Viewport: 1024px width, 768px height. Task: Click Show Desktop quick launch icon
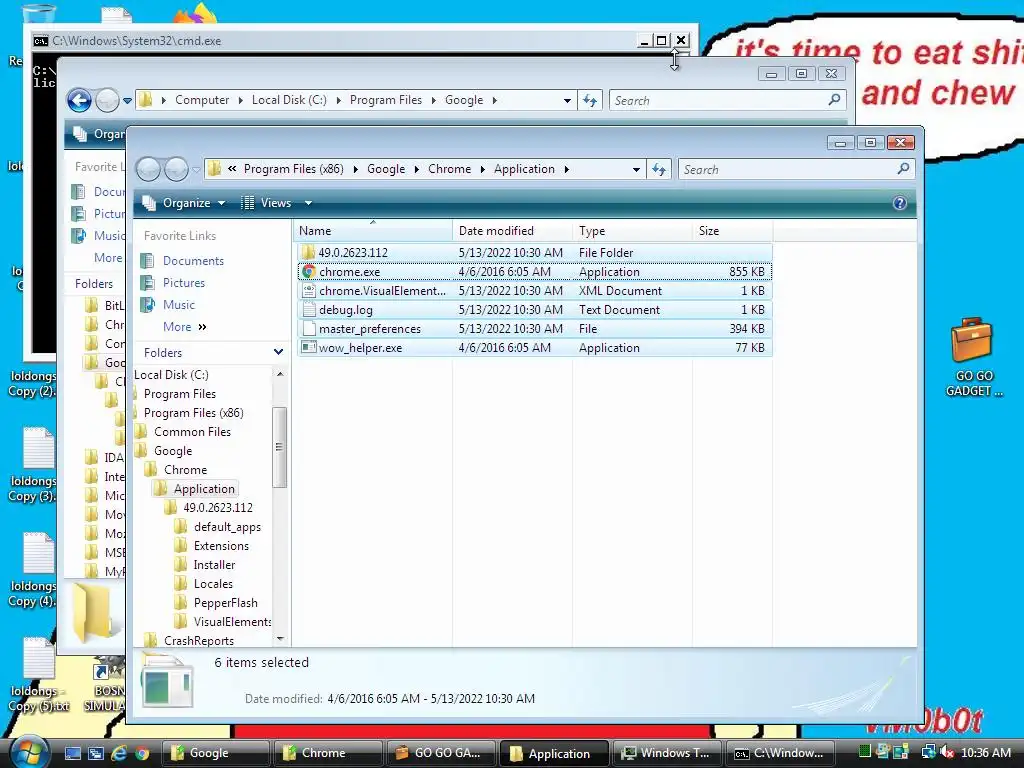coord(72,753)
